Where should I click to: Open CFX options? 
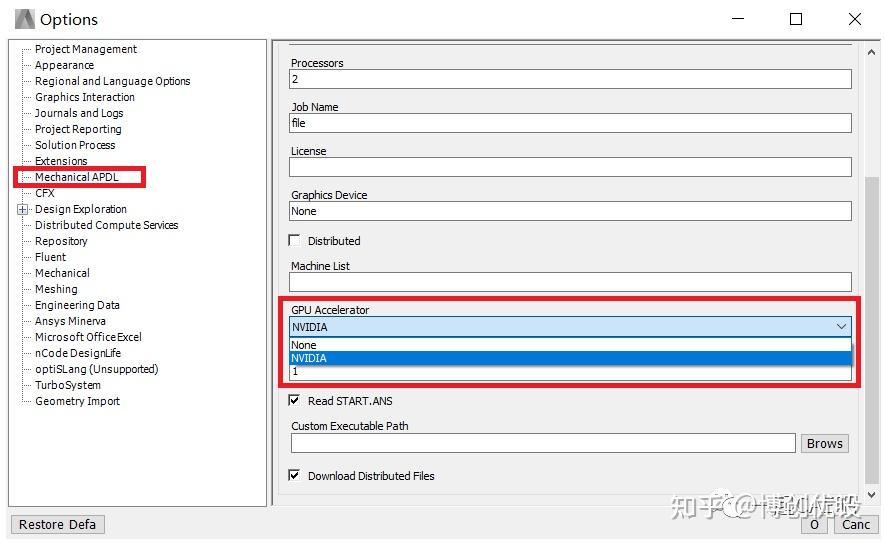point(45,193)
